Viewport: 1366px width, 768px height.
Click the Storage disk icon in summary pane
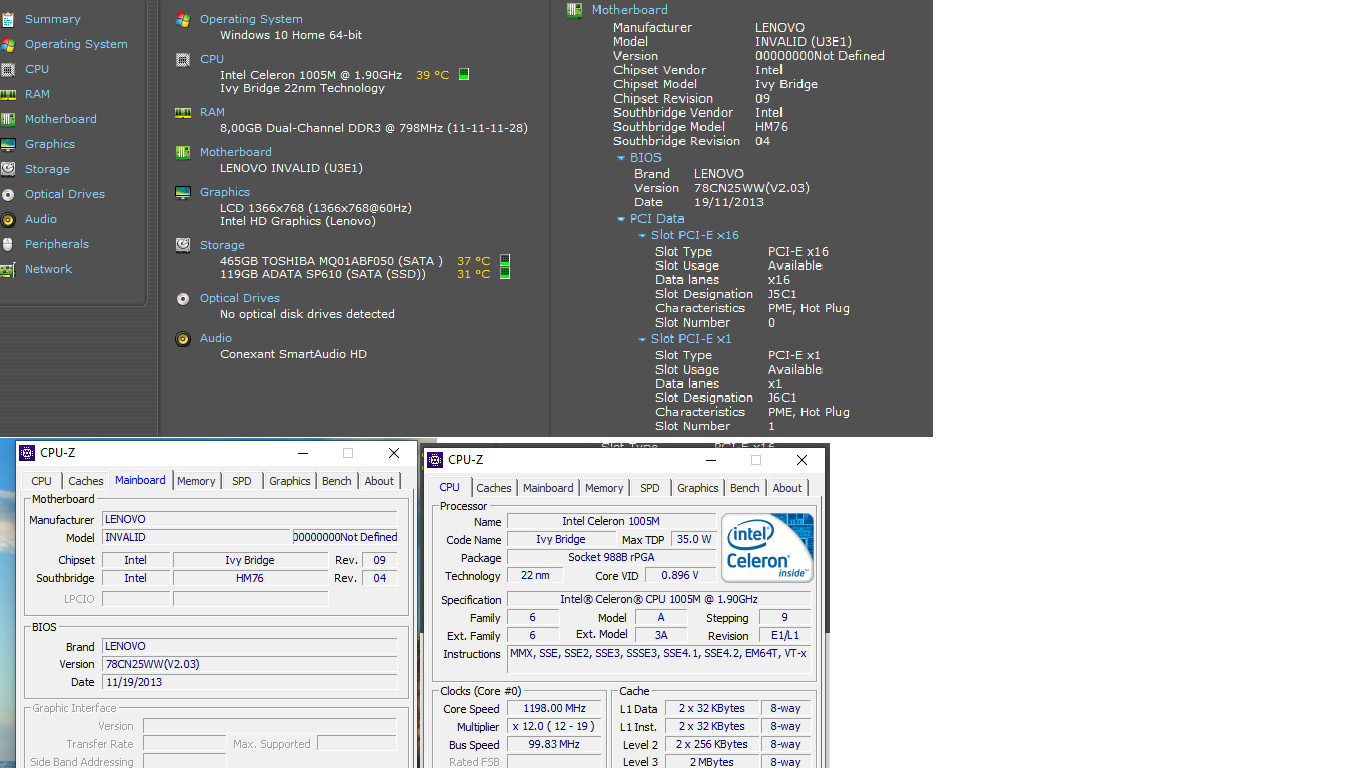point(183,245)
